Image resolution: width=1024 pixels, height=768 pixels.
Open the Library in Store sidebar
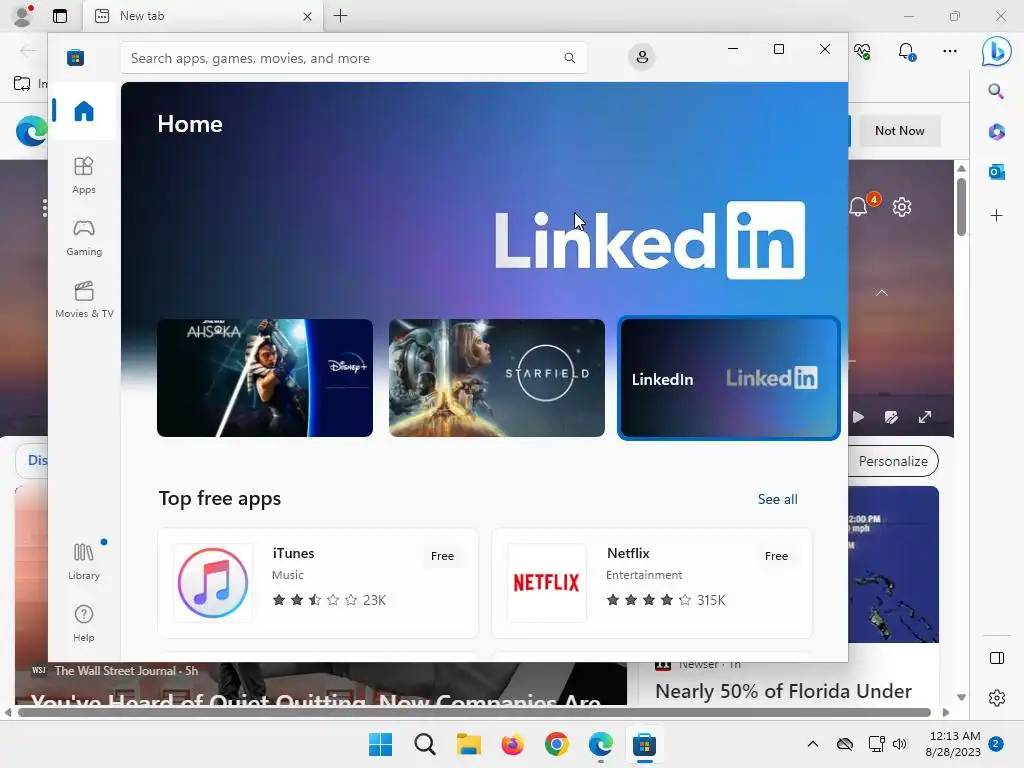[84, 561]
